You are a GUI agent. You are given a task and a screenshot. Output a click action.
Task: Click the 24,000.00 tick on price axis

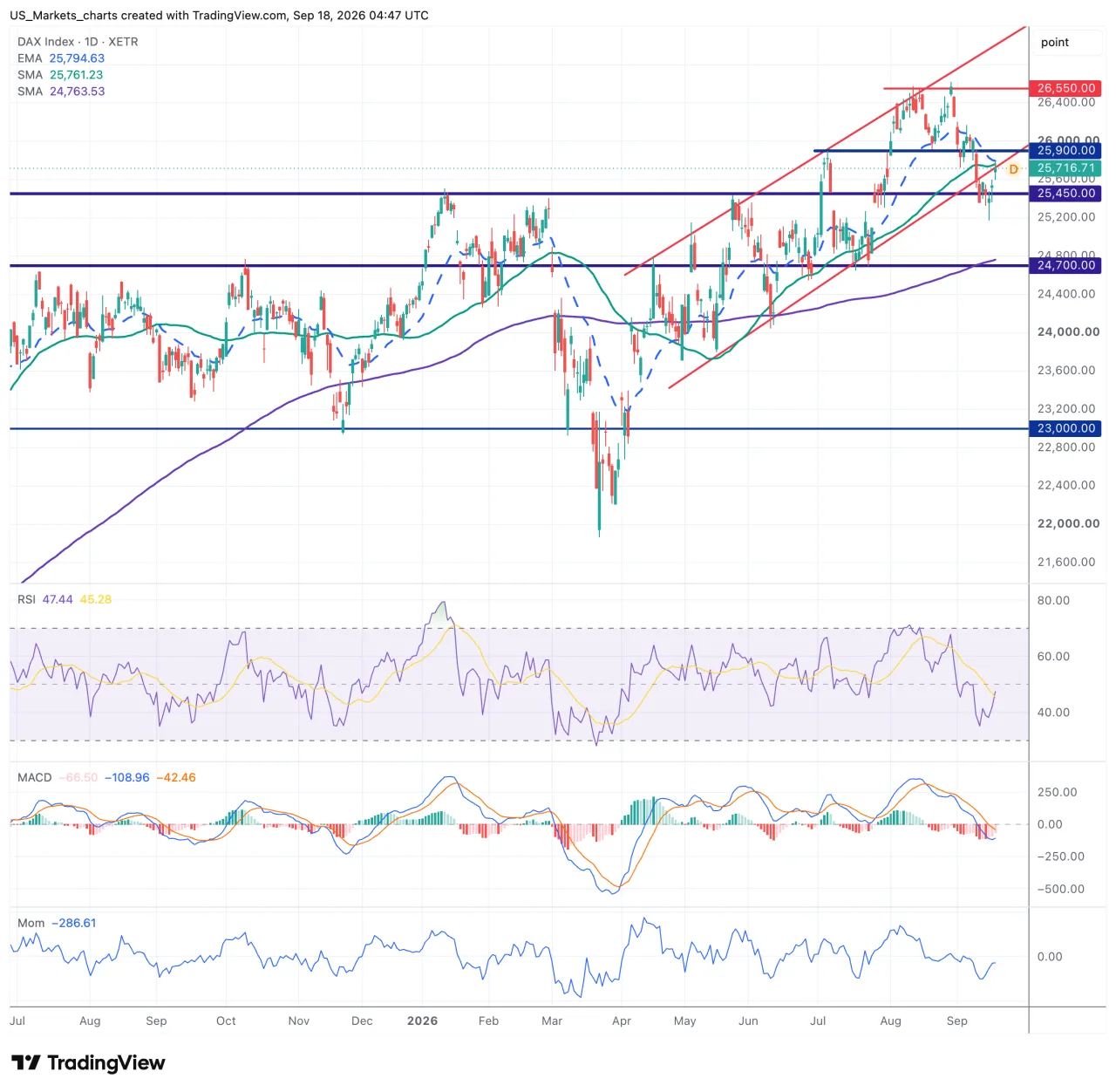(1068, 332)
